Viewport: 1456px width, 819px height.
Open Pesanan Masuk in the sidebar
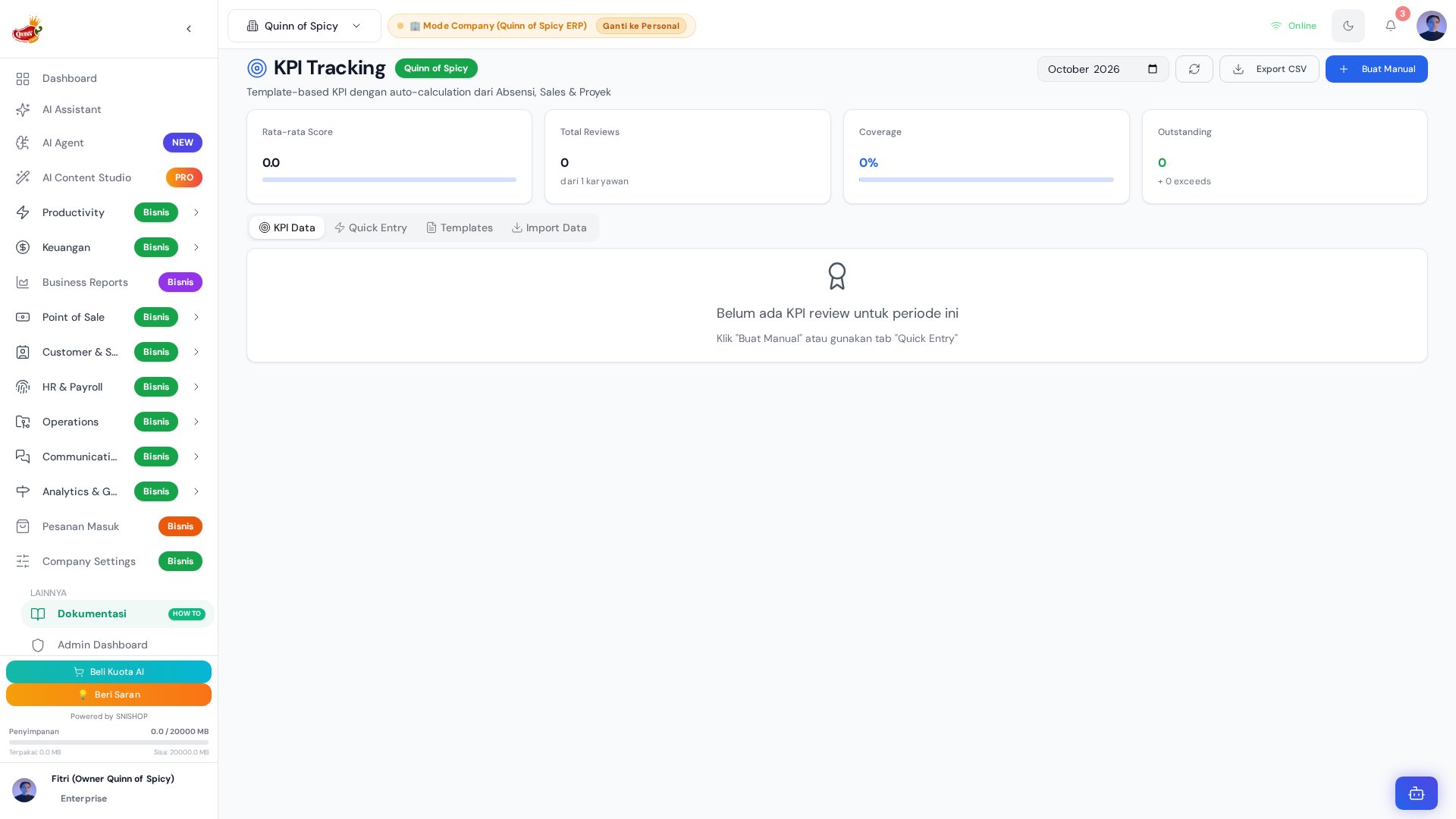tap(109, 526)
